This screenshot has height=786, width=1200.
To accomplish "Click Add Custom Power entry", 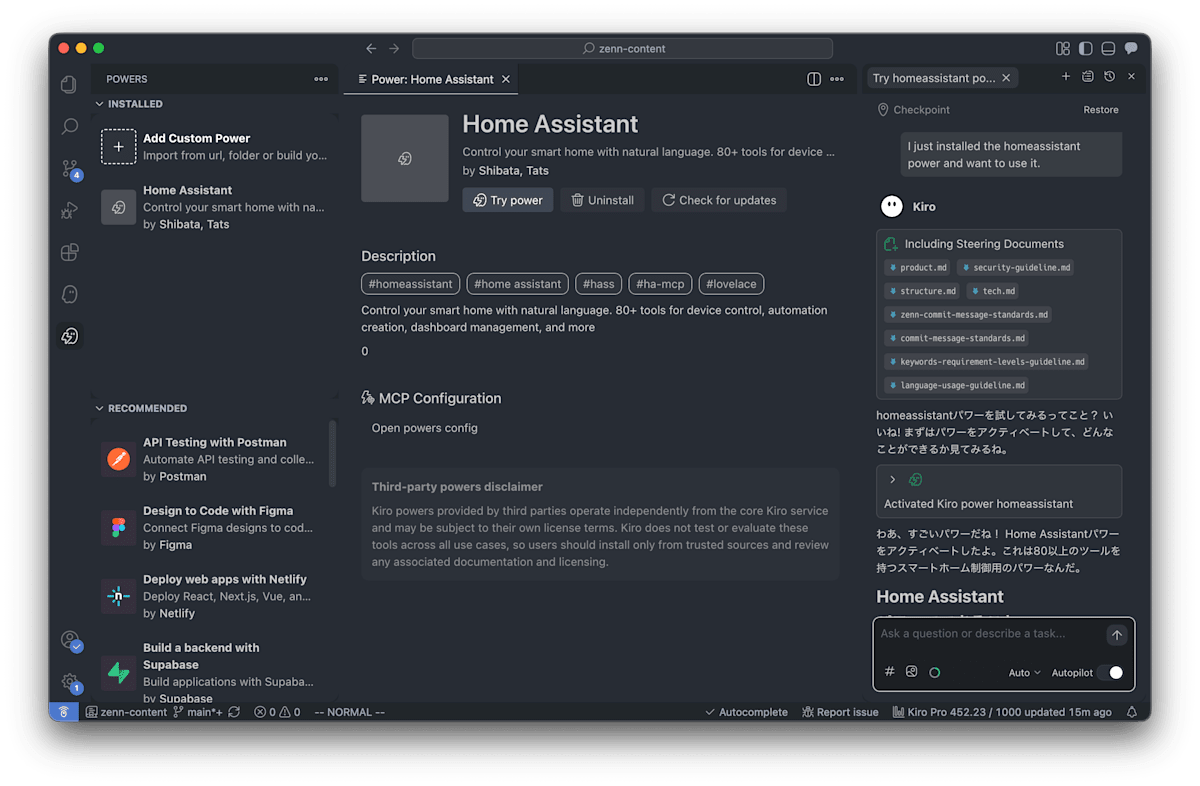I will tap(215, 146).
